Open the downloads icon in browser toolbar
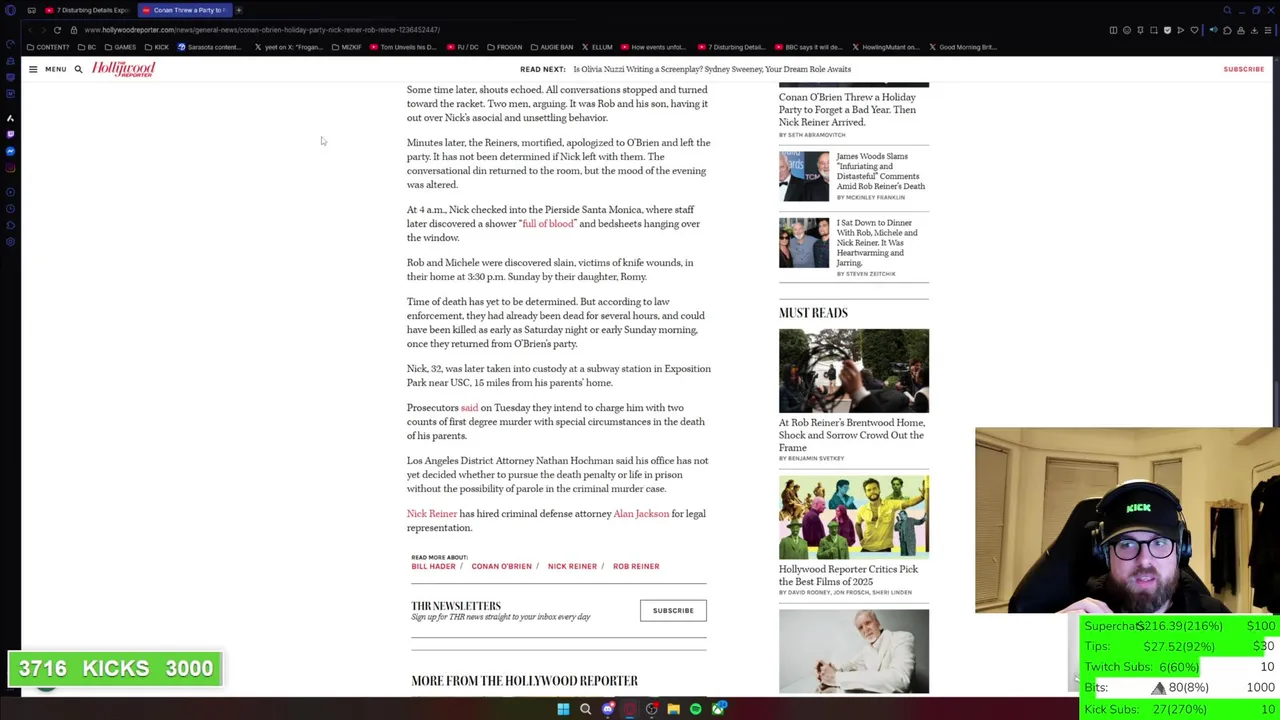1280x720 pixels. pyautogui.click(x=1254, y=30)
